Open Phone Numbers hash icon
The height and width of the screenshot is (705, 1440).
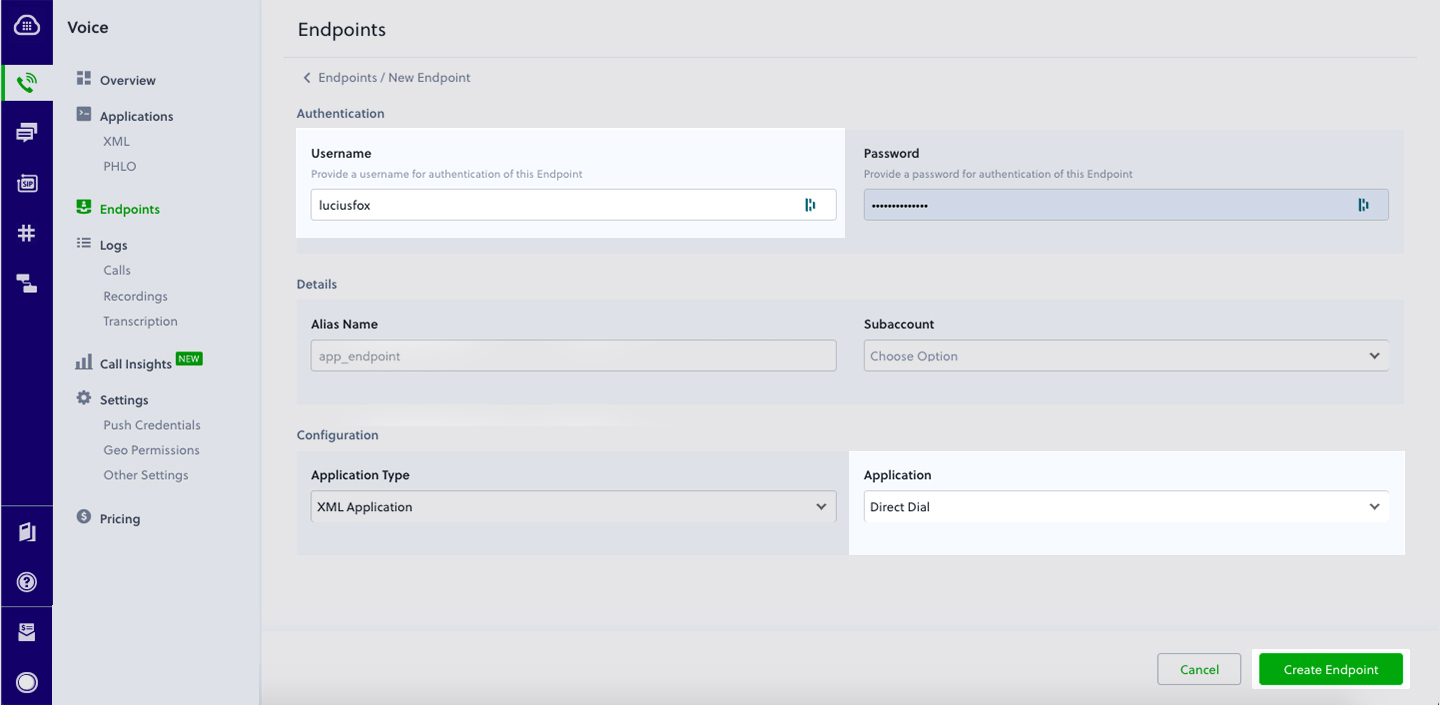point(27,233)
